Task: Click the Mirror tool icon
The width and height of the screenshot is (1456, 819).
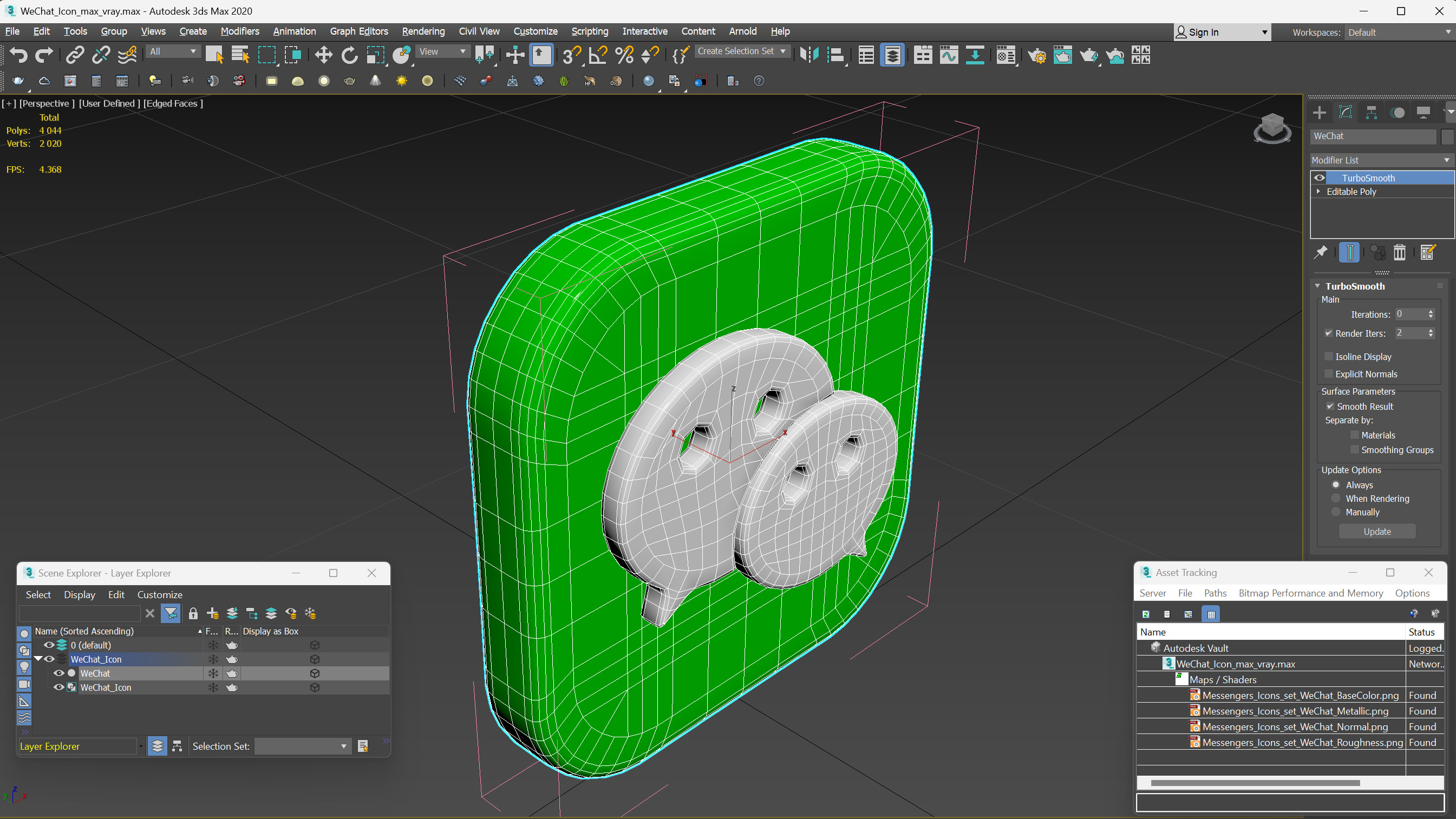Action: [x=809, y=55]
